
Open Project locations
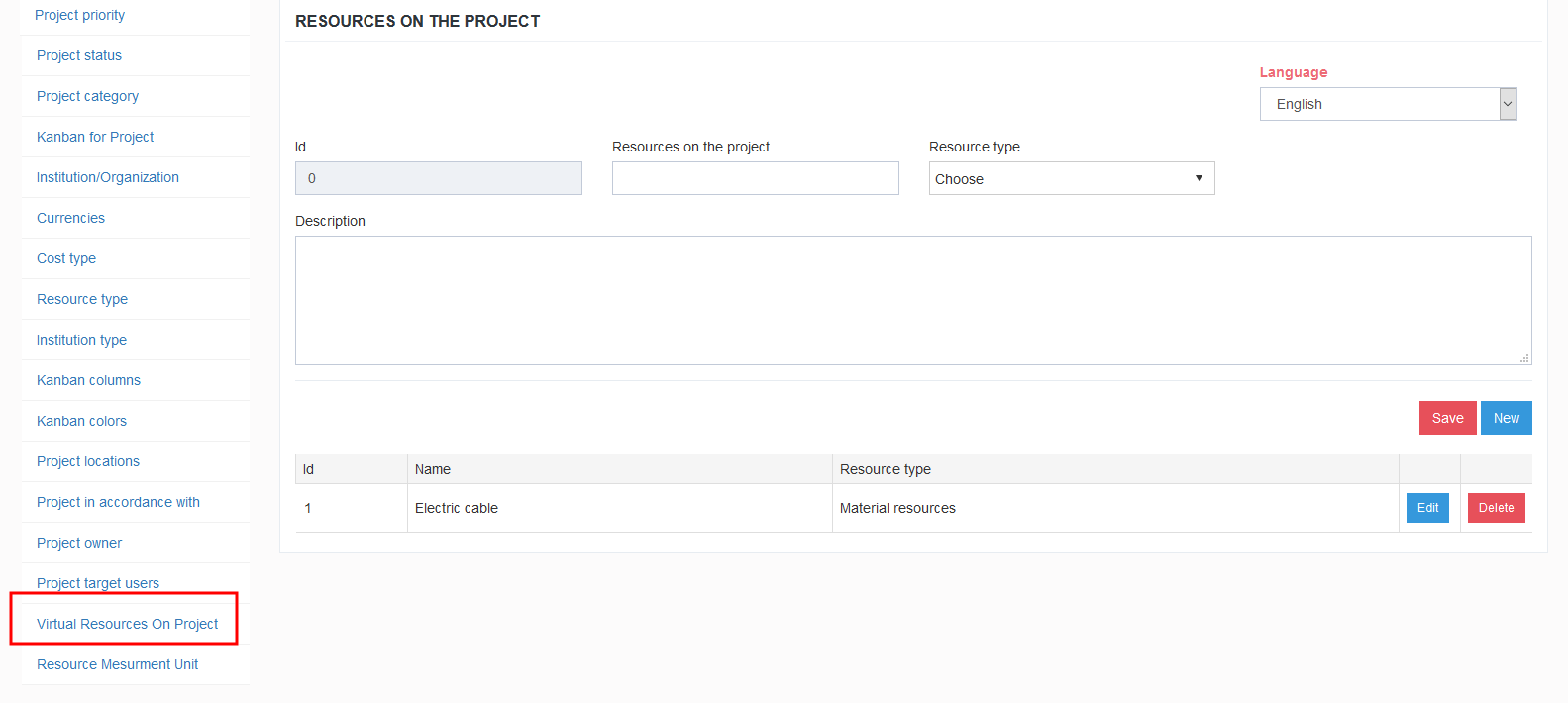[88, 461]
